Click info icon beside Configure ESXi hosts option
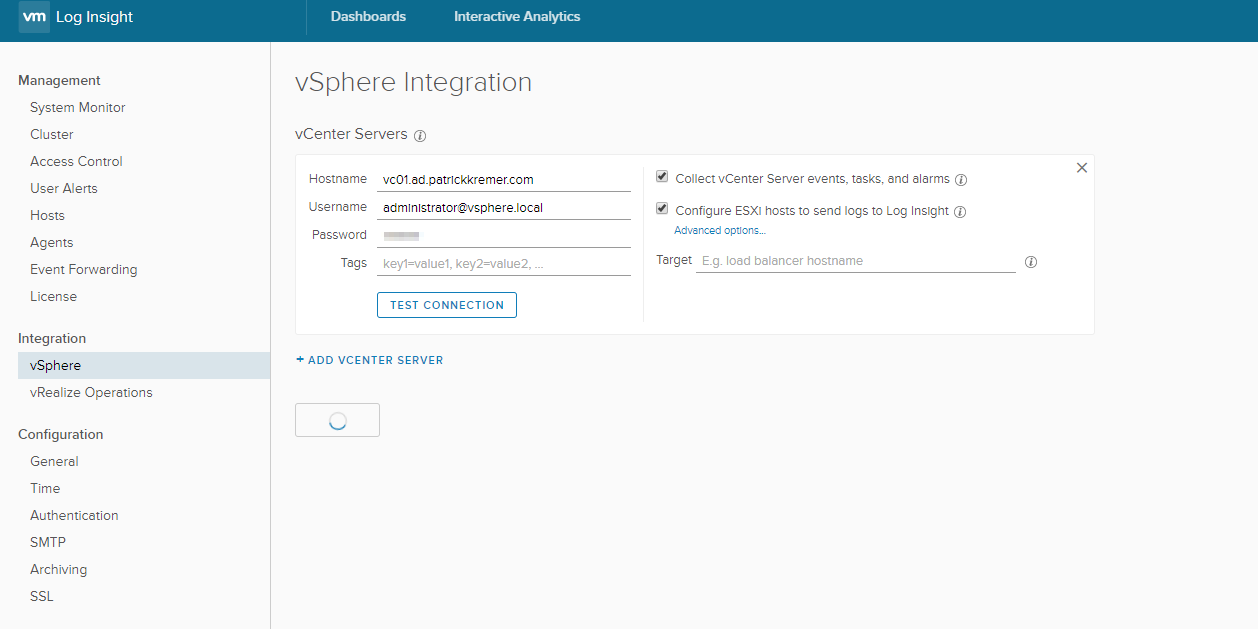This screenshot has width=1258, height=629. [x=960, y=212]
